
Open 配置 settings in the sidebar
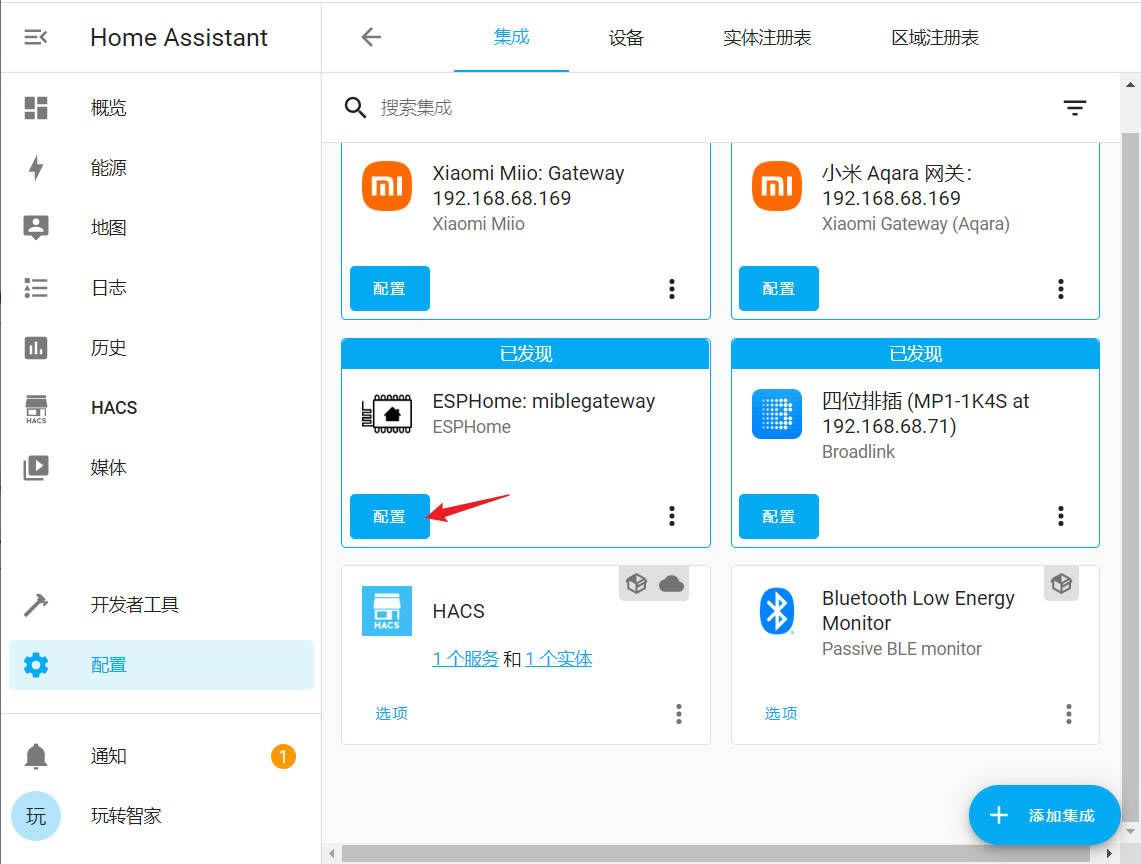click(x=161, y=665)
